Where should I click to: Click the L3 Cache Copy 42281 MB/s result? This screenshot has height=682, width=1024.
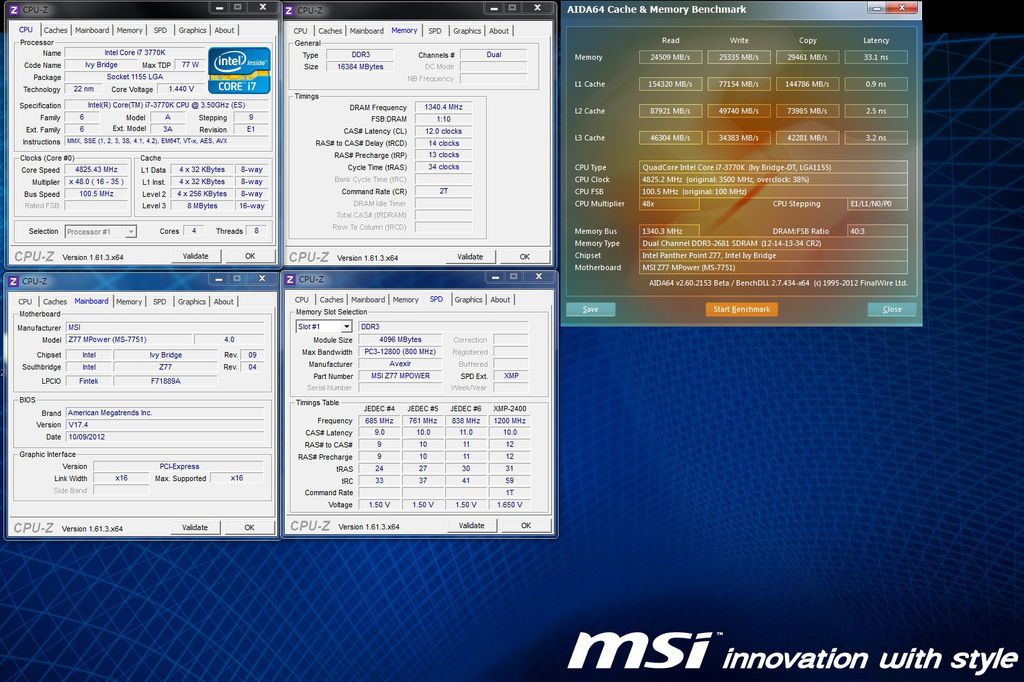click(807, 138)
